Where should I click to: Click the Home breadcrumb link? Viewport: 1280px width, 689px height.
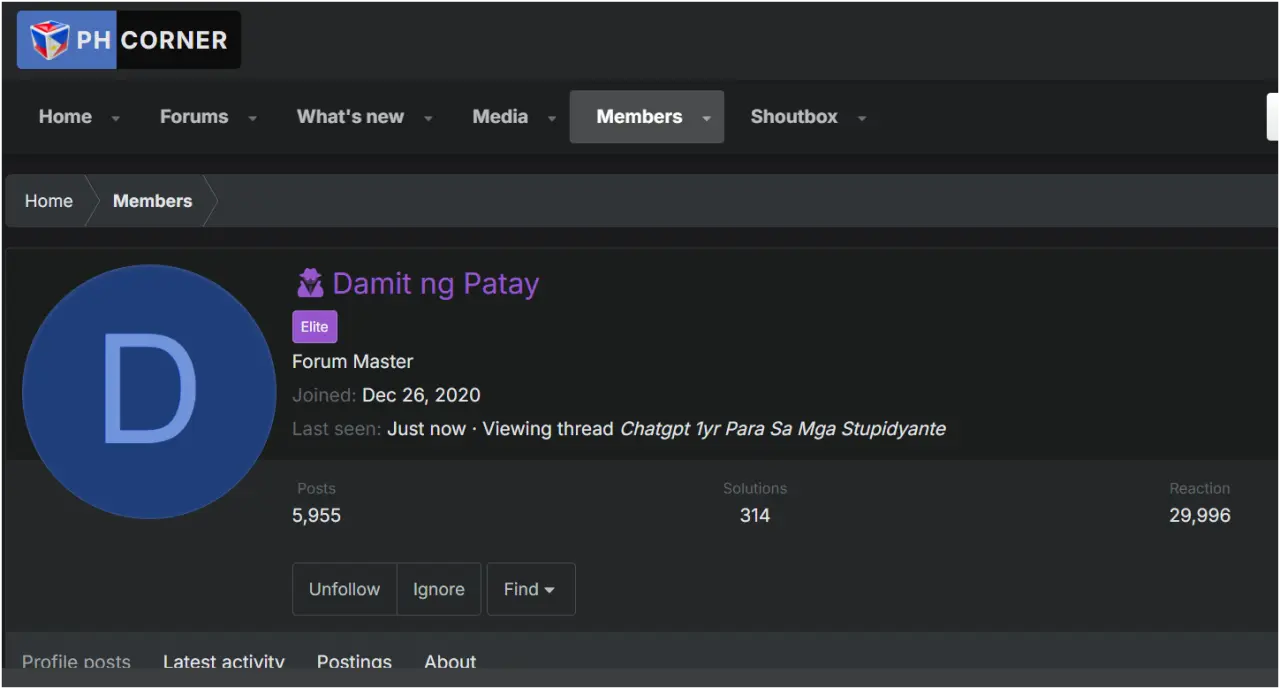point(49,201)
